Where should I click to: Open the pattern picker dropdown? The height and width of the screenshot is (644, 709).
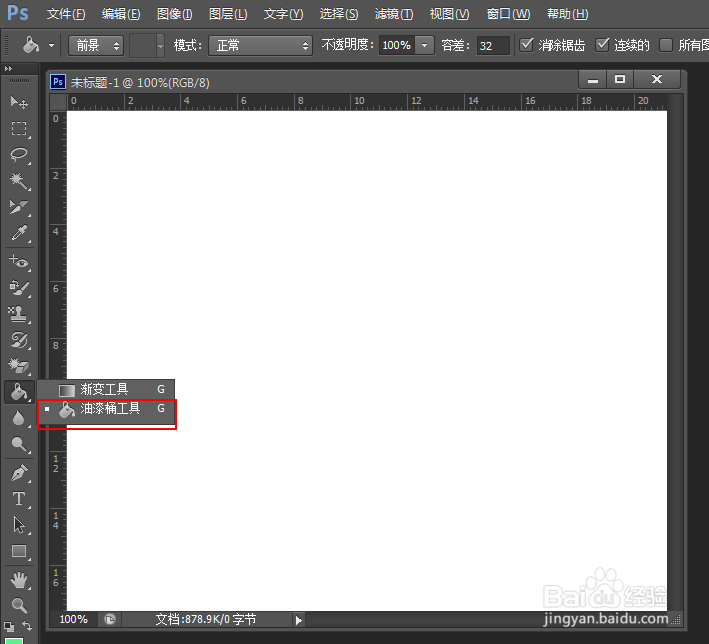(160, 45)
